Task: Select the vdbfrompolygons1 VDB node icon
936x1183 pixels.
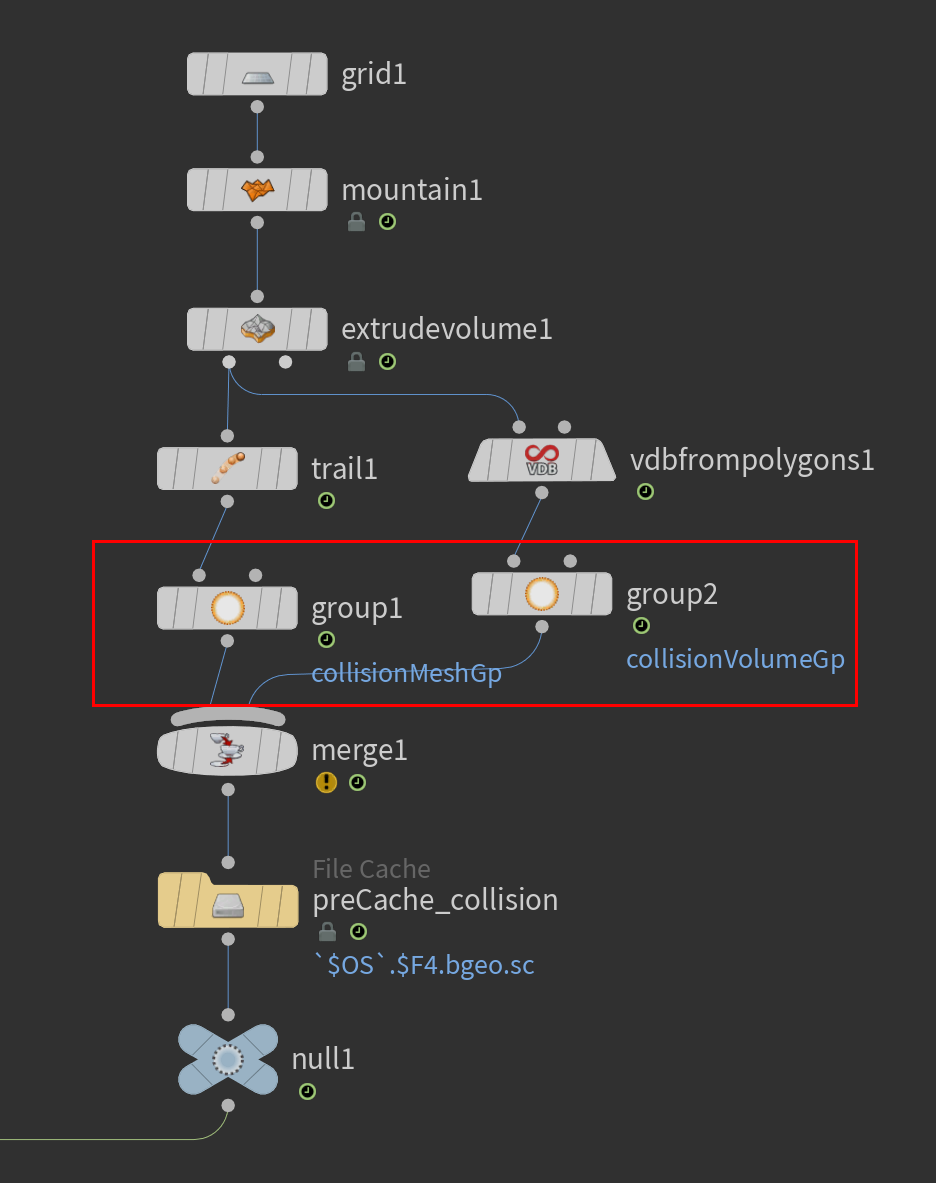Action: coord(542,459)
